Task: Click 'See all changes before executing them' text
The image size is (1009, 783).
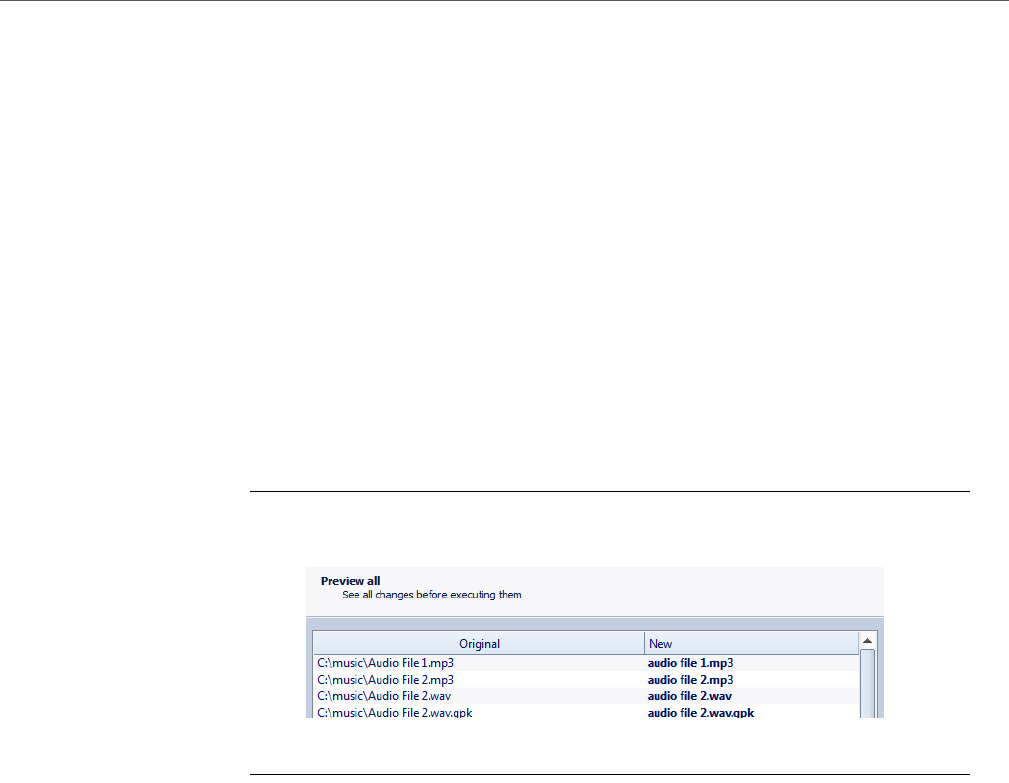Action: [x=432, y=594]
